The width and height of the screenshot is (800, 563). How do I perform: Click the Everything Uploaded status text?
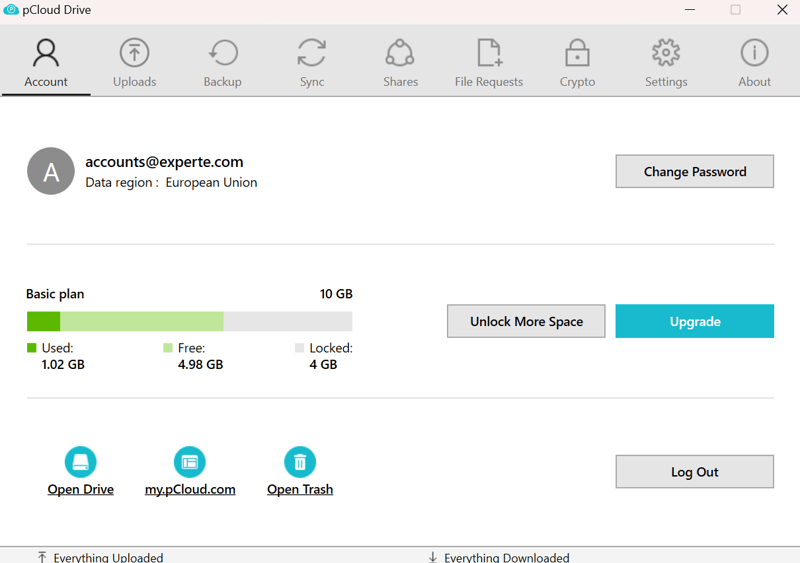(108, 557)
